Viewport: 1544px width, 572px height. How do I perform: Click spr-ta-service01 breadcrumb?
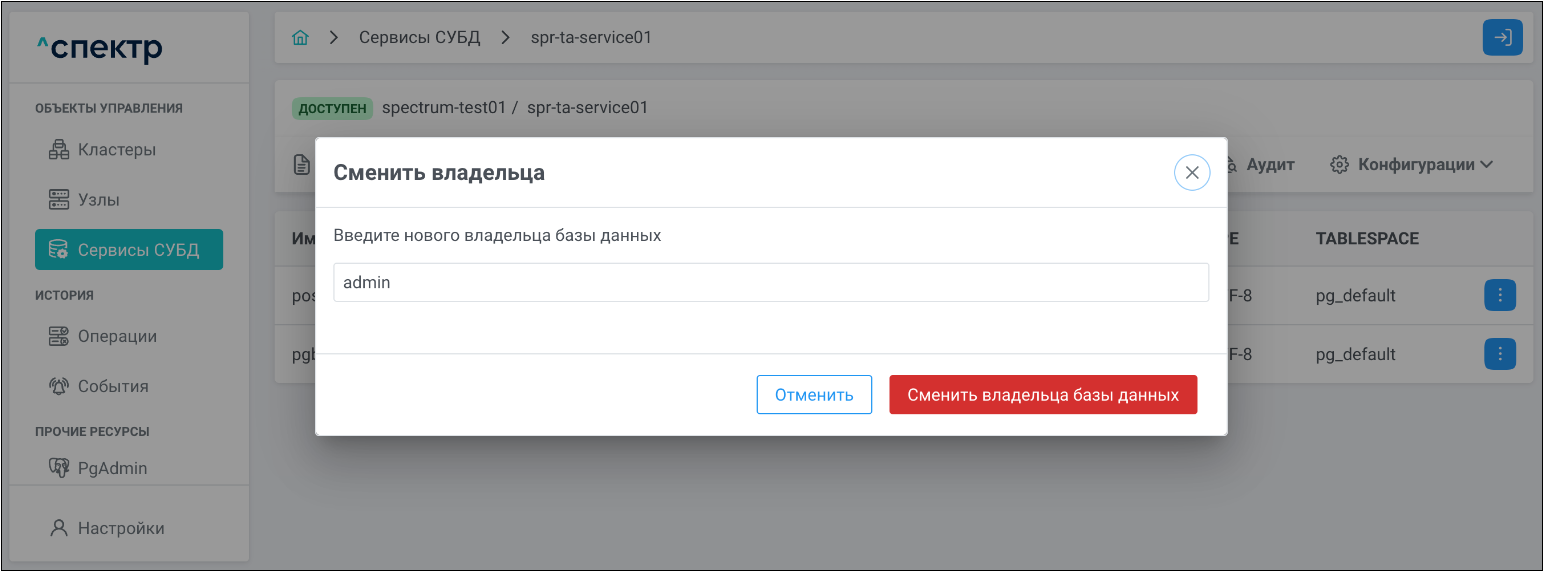point(591,38)
